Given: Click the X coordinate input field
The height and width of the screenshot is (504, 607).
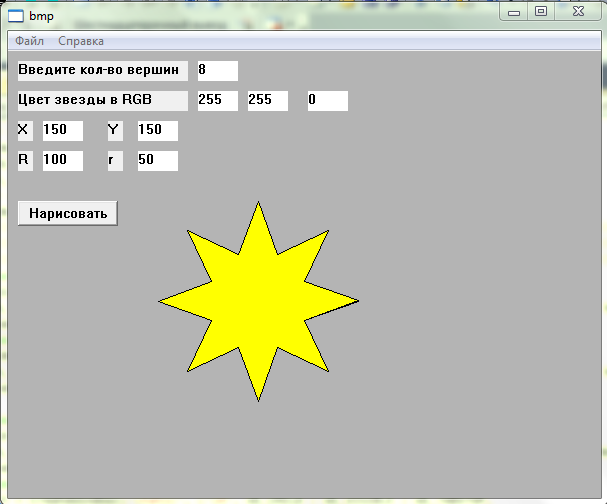Looking at the screenshot, I should click(63, 131).
